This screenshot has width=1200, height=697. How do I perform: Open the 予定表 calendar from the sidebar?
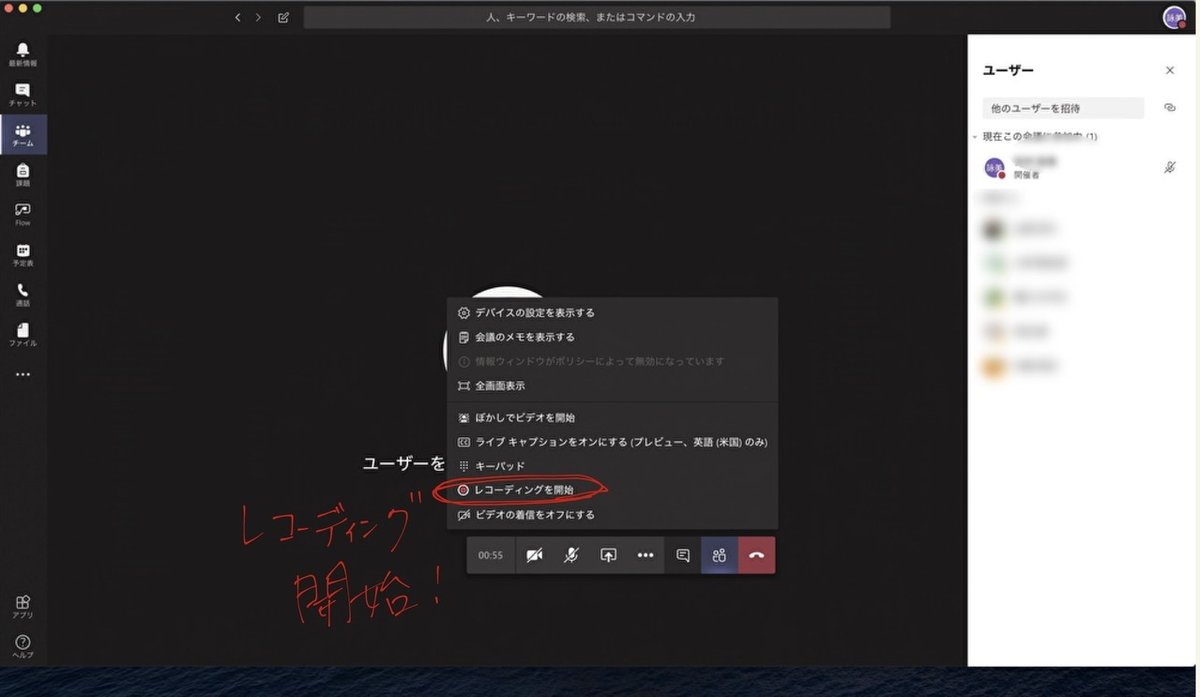click(22, 253)
